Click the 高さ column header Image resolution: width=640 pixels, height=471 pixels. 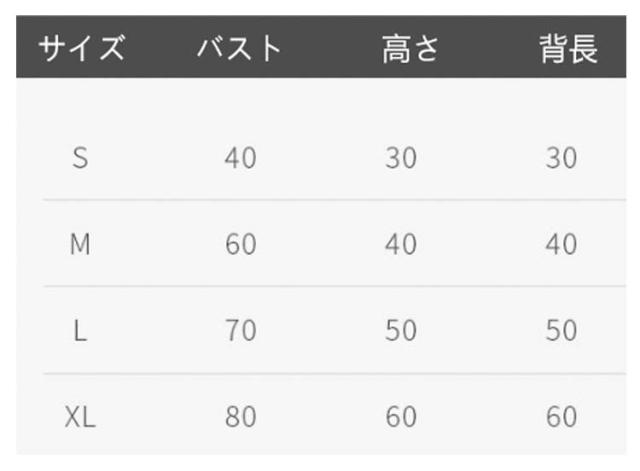[410, 50]
